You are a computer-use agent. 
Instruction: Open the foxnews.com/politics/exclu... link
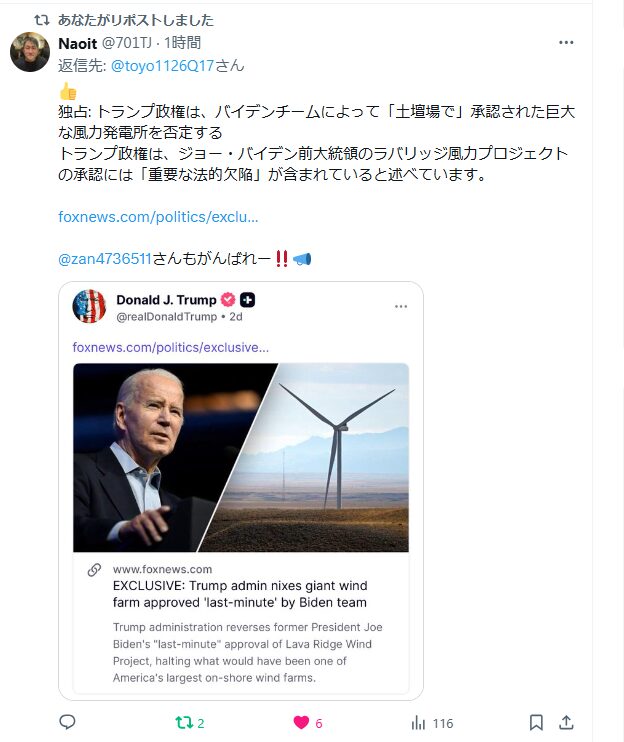pos(158,217)
